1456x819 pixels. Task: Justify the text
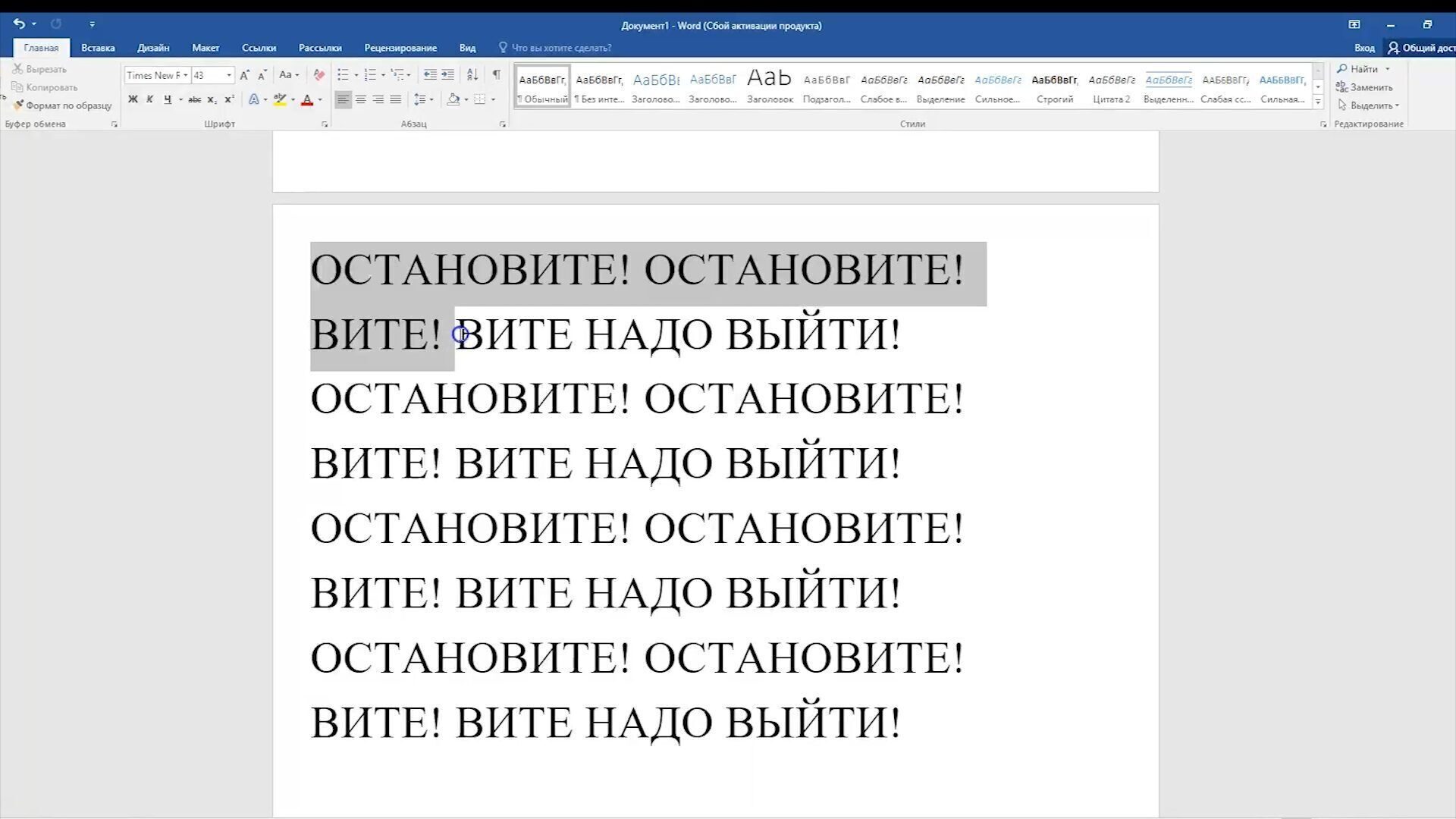click(395, 99)
